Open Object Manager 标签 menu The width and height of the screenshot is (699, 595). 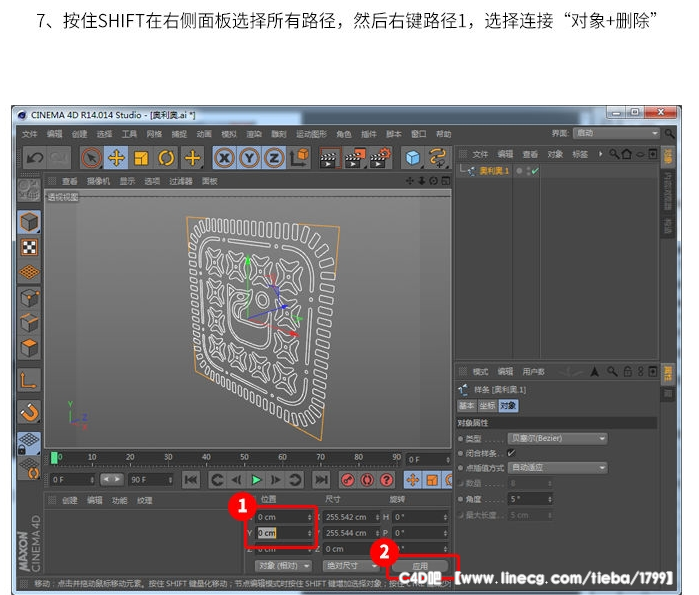point(580,154)
